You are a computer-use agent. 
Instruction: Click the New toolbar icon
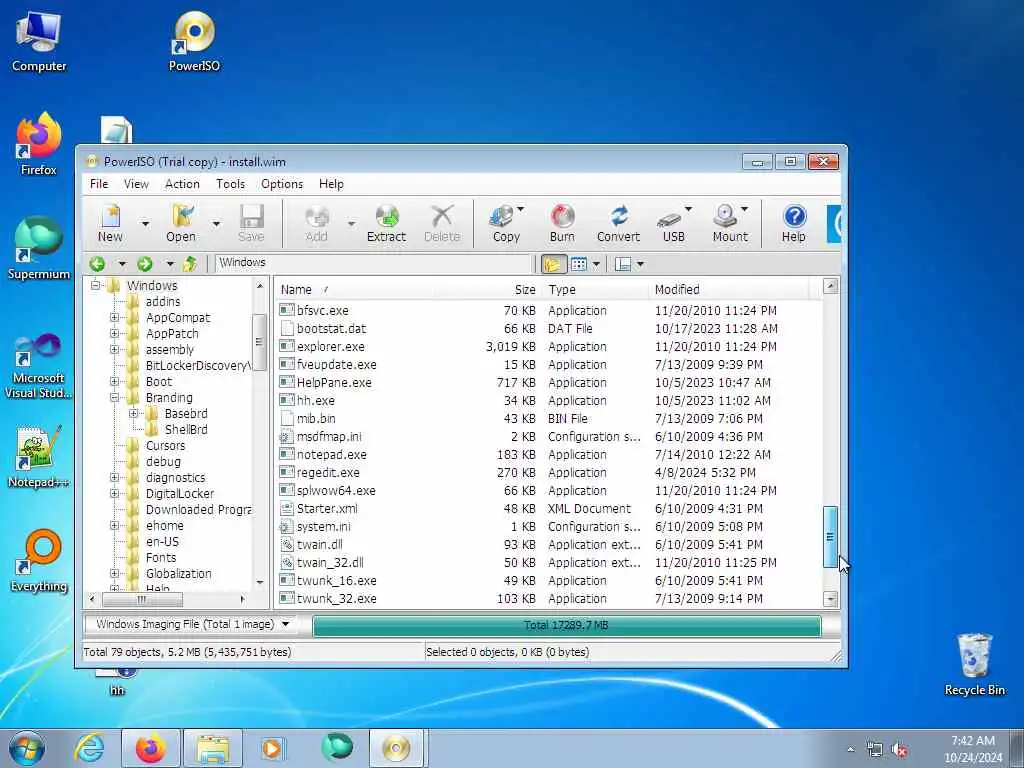110,223
